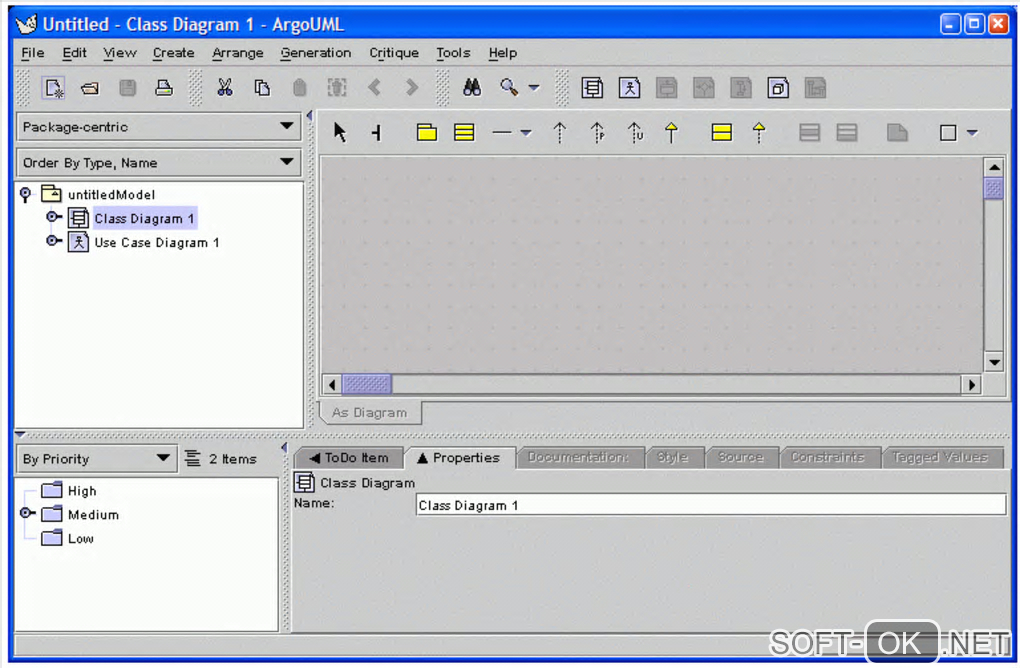1020x668 pixels.
Task: Select the untitledModel tree item
Action: coord(111,194)
